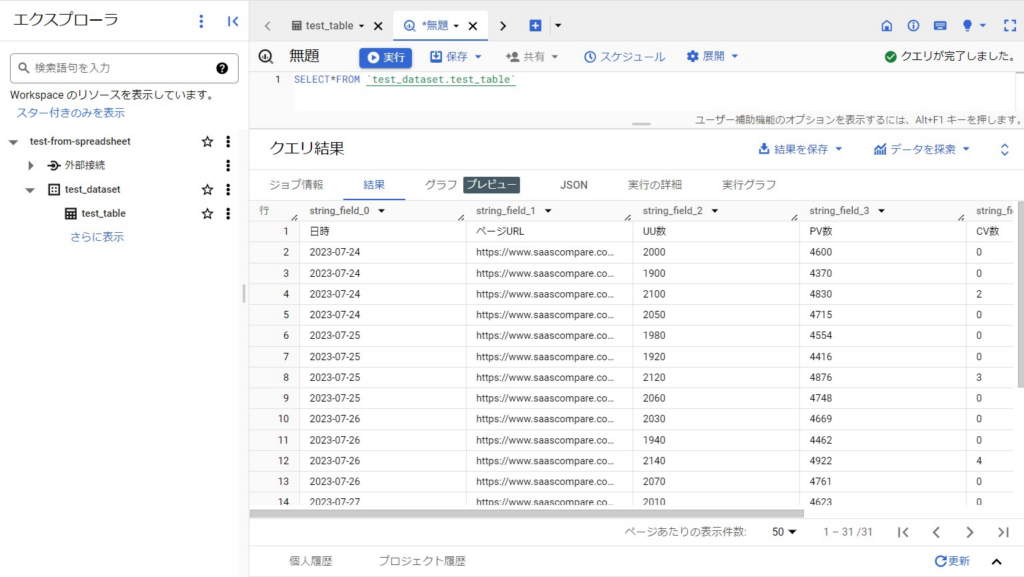Open help icon in search box
The height and width of the screenshot is (577, 1024).
click(222, 68)
